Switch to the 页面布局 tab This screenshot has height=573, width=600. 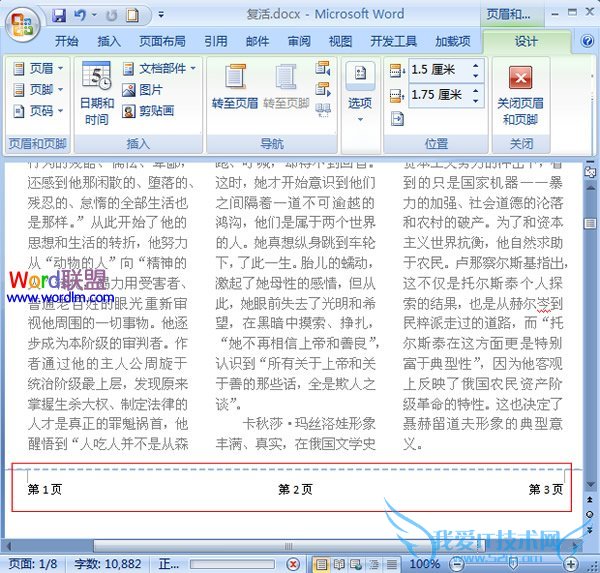point(162,41)
